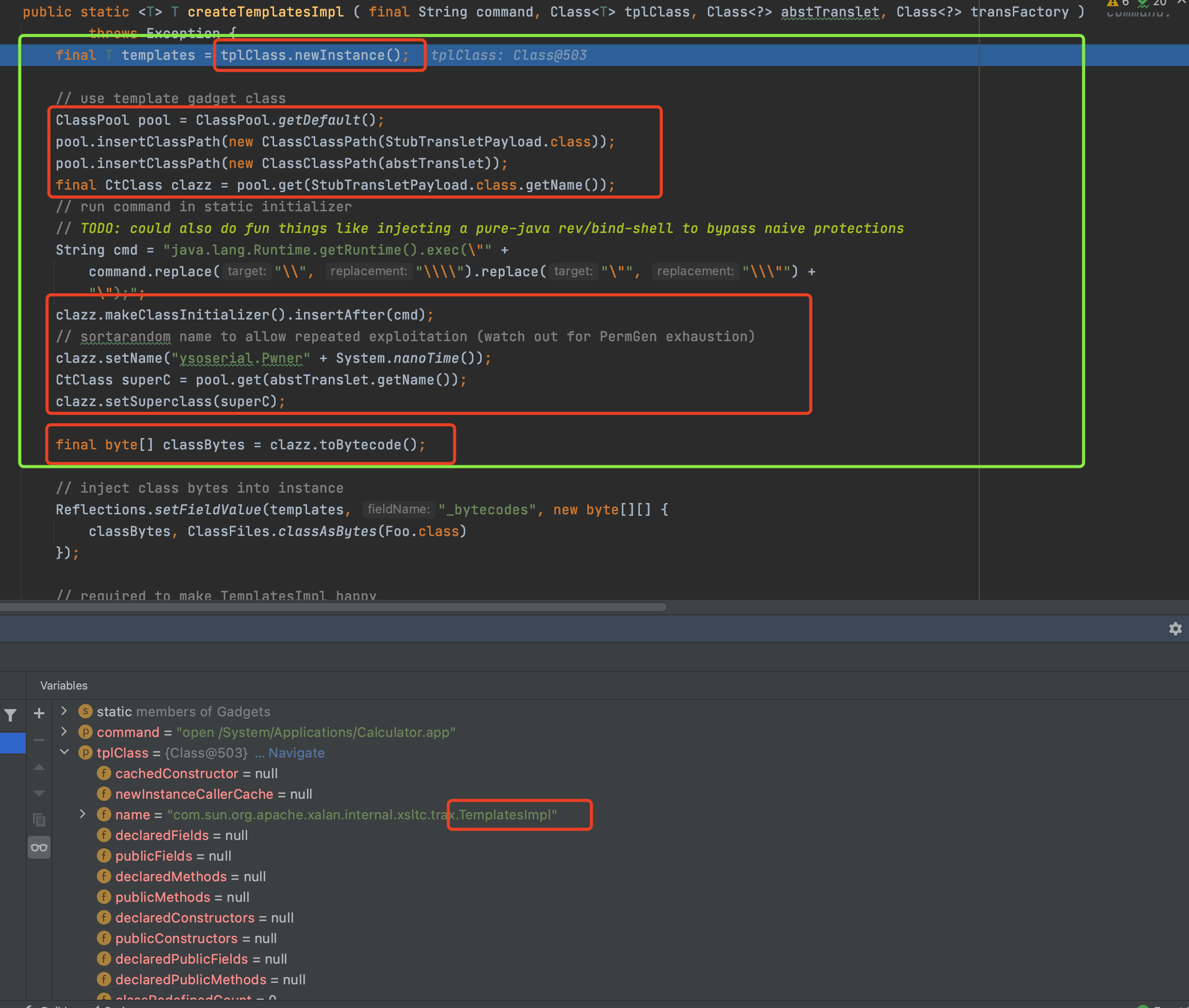The image size is (1189, 1008).
Task: Click 'tplClass.newInstance();' in highlighted line
Action: 315,55
